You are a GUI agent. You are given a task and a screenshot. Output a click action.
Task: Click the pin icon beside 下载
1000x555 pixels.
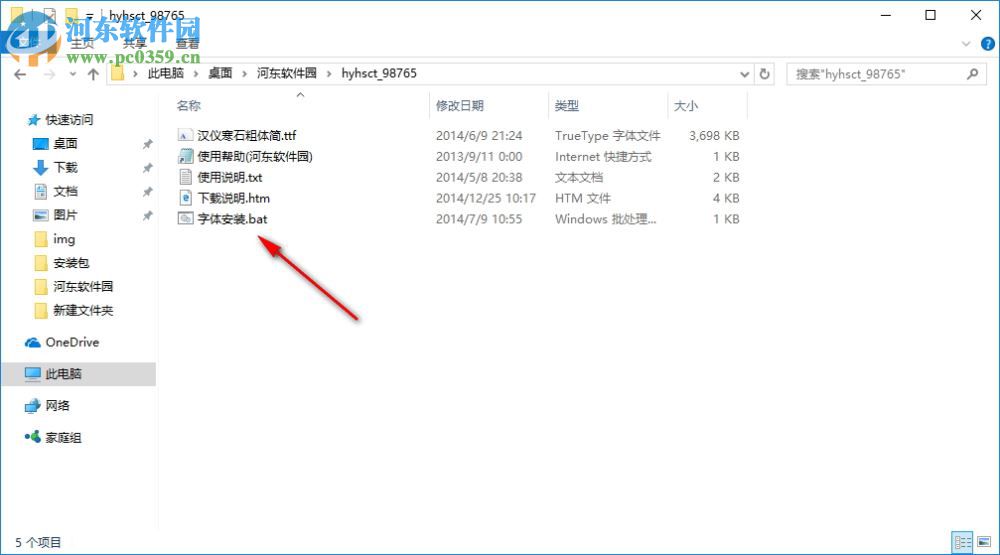tap(147, 168)
